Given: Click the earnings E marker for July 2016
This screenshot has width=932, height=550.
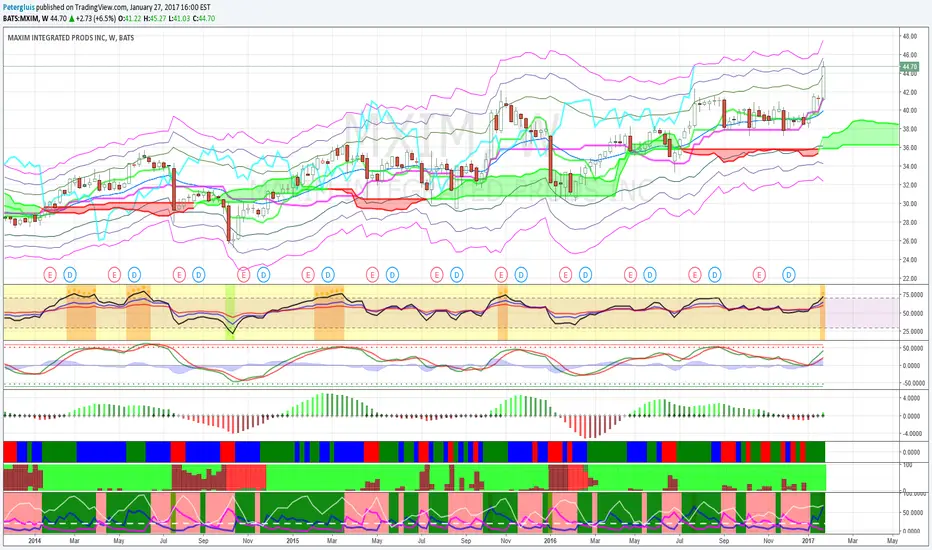Looking at the screenshot, I should coord(694,275).
